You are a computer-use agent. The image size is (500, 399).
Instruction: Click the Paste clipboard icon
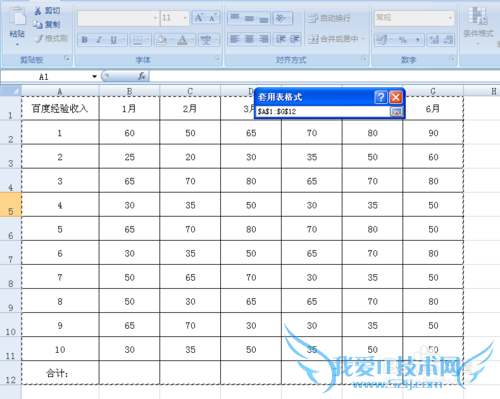17,17
